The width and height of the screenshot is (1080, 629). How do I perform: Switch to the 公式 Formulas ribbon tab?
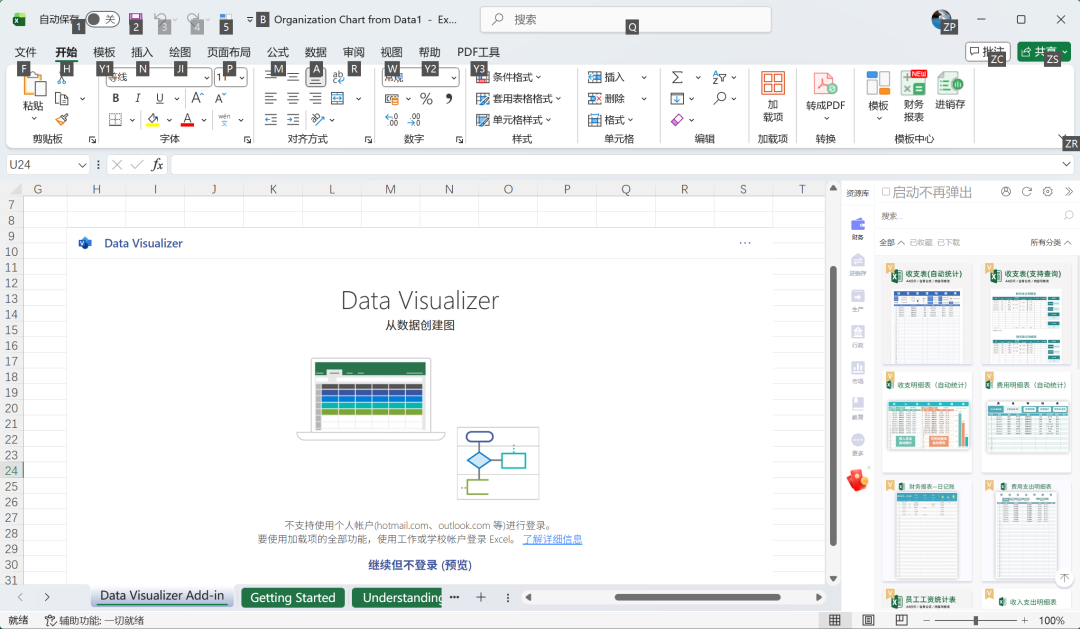(x=278, y=52)
